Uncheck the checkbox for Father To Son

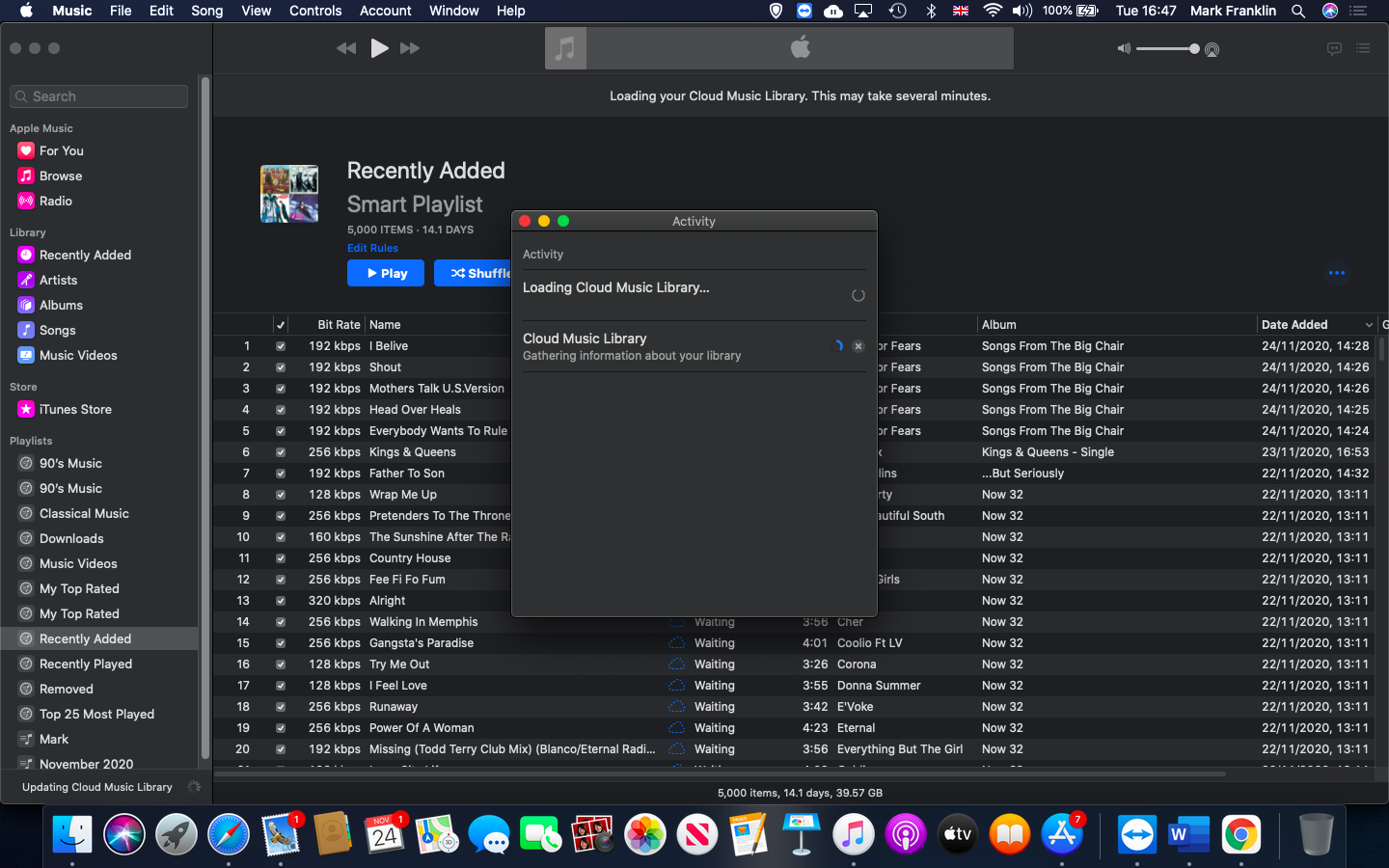coord(281,474)
